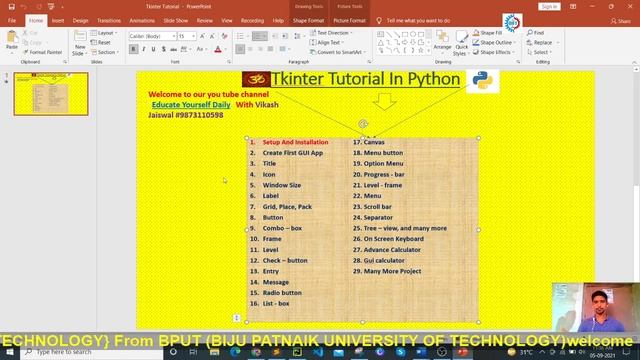Click the Select button in Editing group
Image resolution: width=640 pixels, height=360 pixels.
pos(539,52)
